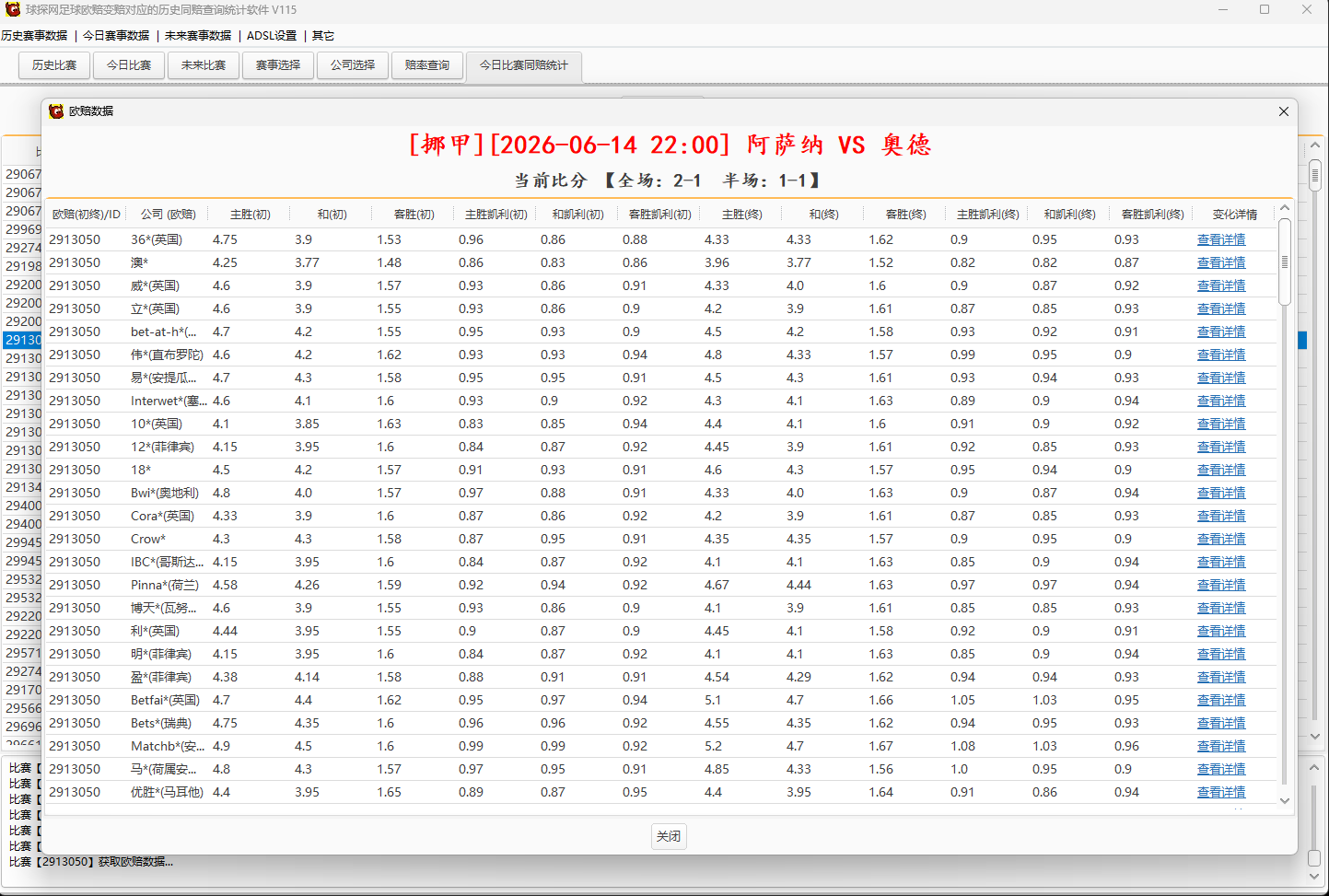Open the 未来赛事数据 menu

(198, 36)
